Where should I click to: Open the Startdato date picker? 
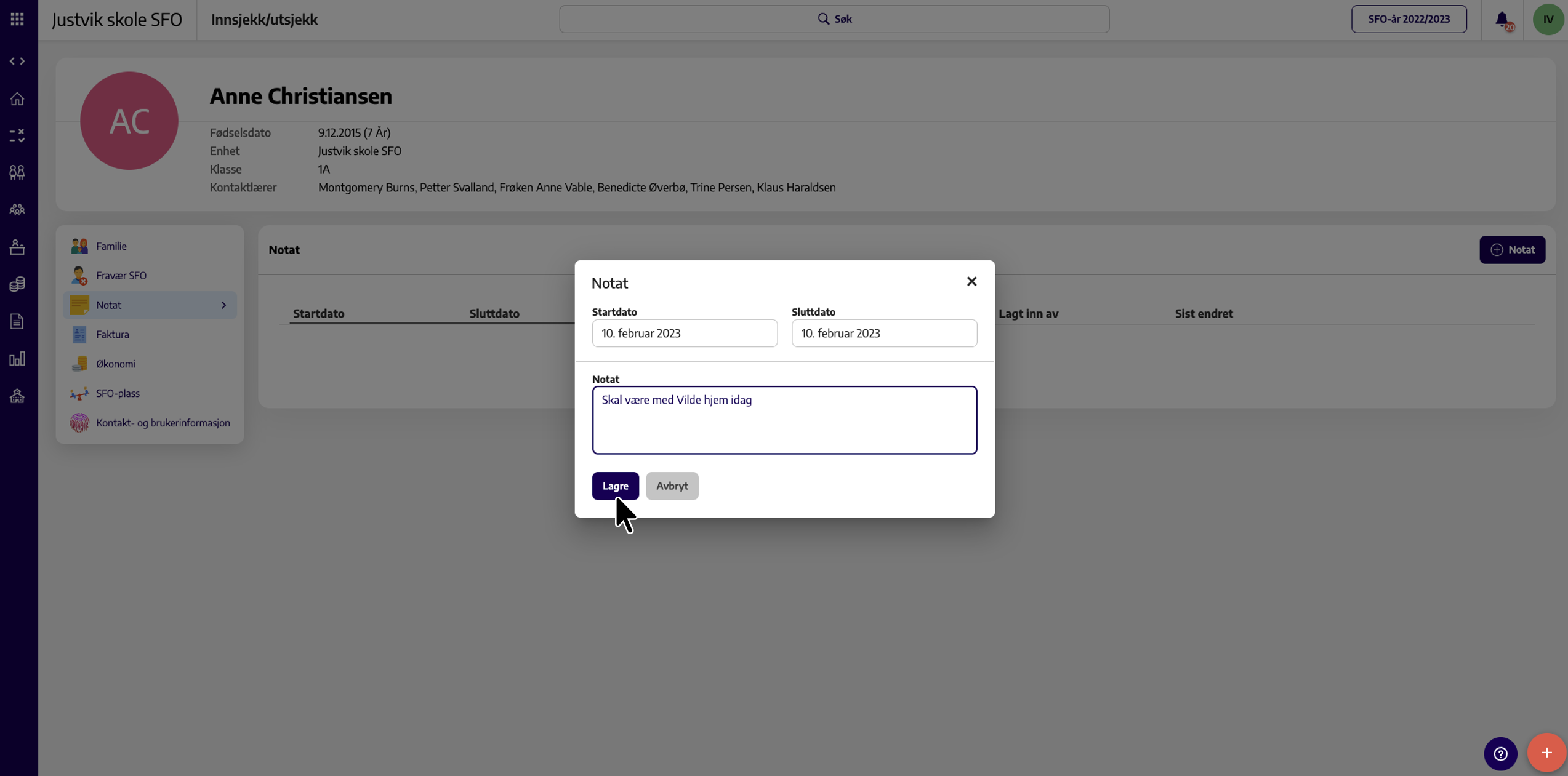coord(685,333)
